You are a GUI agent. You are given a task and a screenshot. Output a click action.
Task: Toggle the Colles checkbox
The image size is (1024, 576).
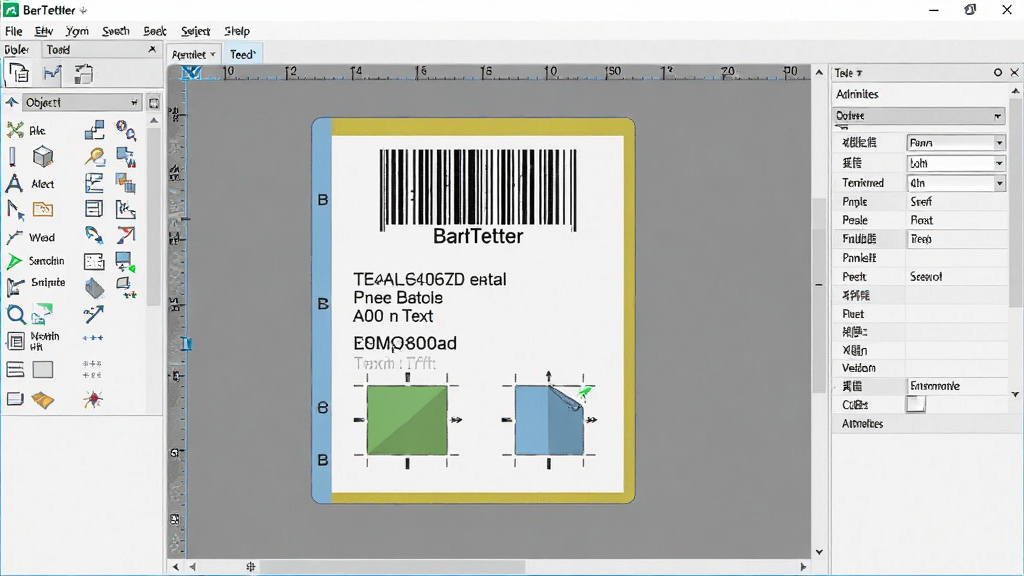point(916,404)
